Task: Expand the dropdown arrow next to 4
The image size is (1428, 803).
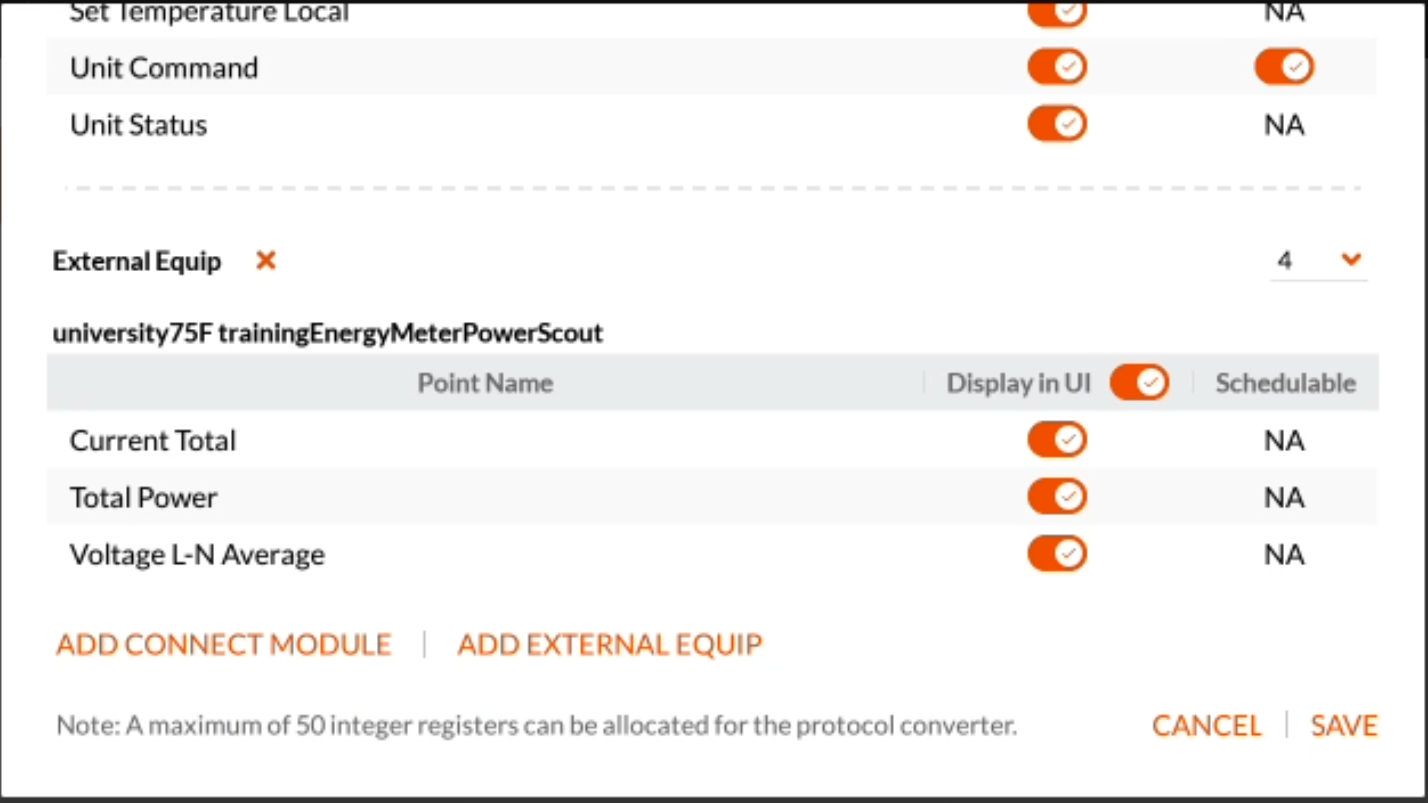Action: [1351, 260]
